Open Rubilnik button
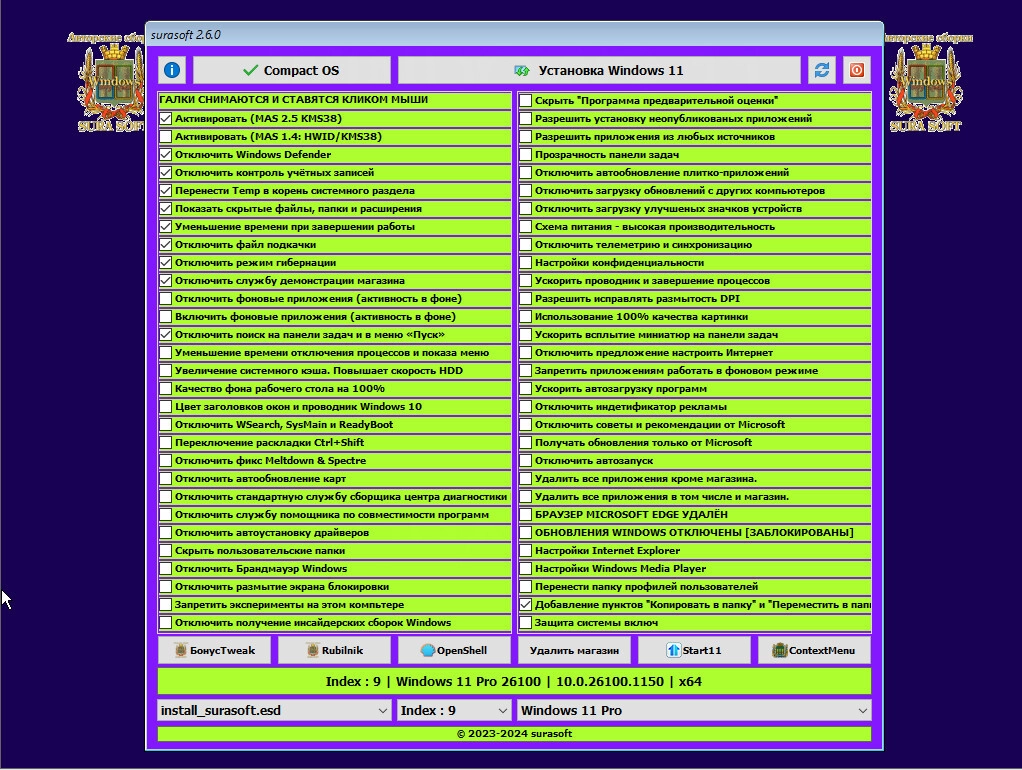1022x770 pixels. (334, 650)
